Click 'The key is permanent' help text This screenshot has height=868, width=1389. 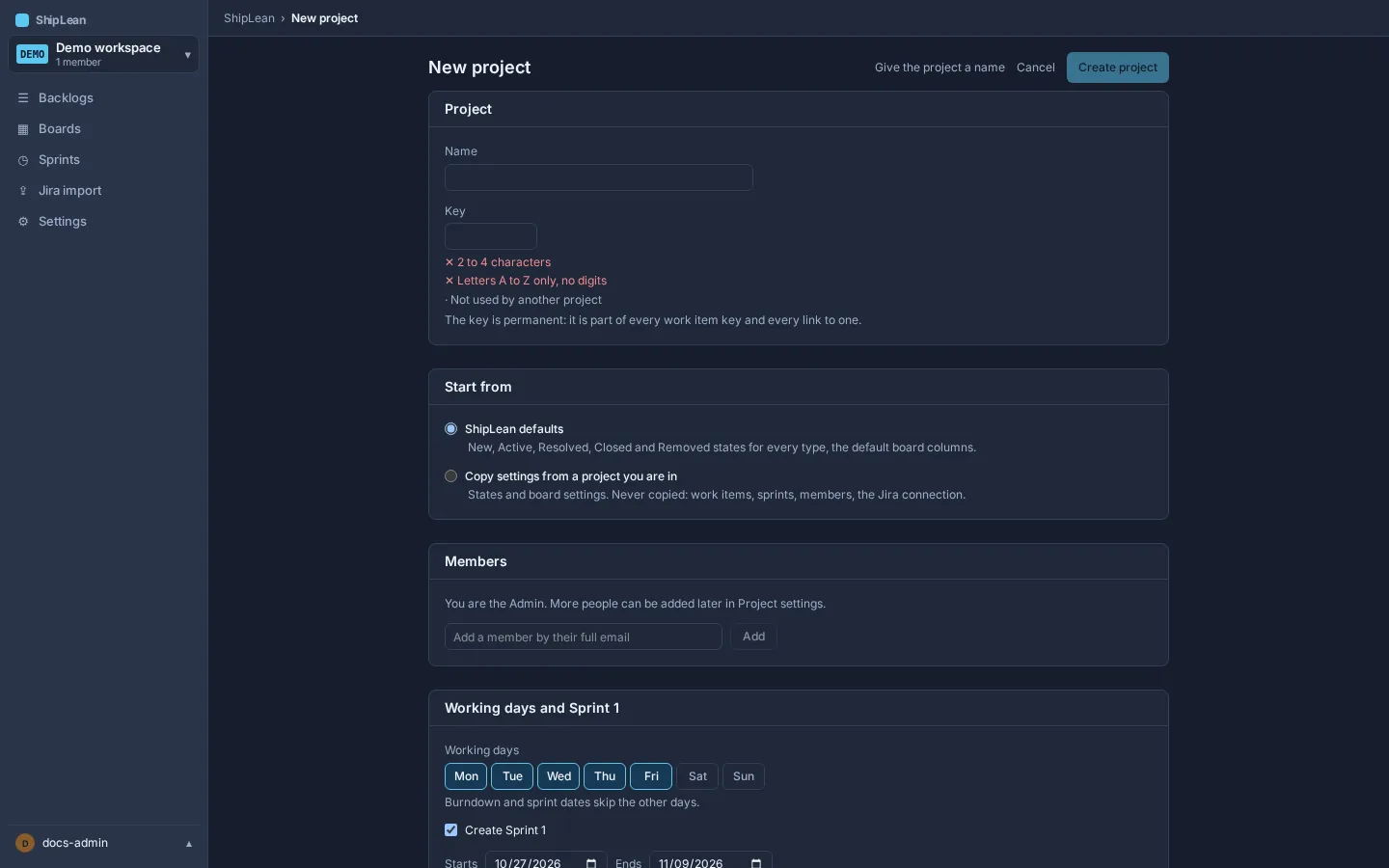tap(653, 320)
